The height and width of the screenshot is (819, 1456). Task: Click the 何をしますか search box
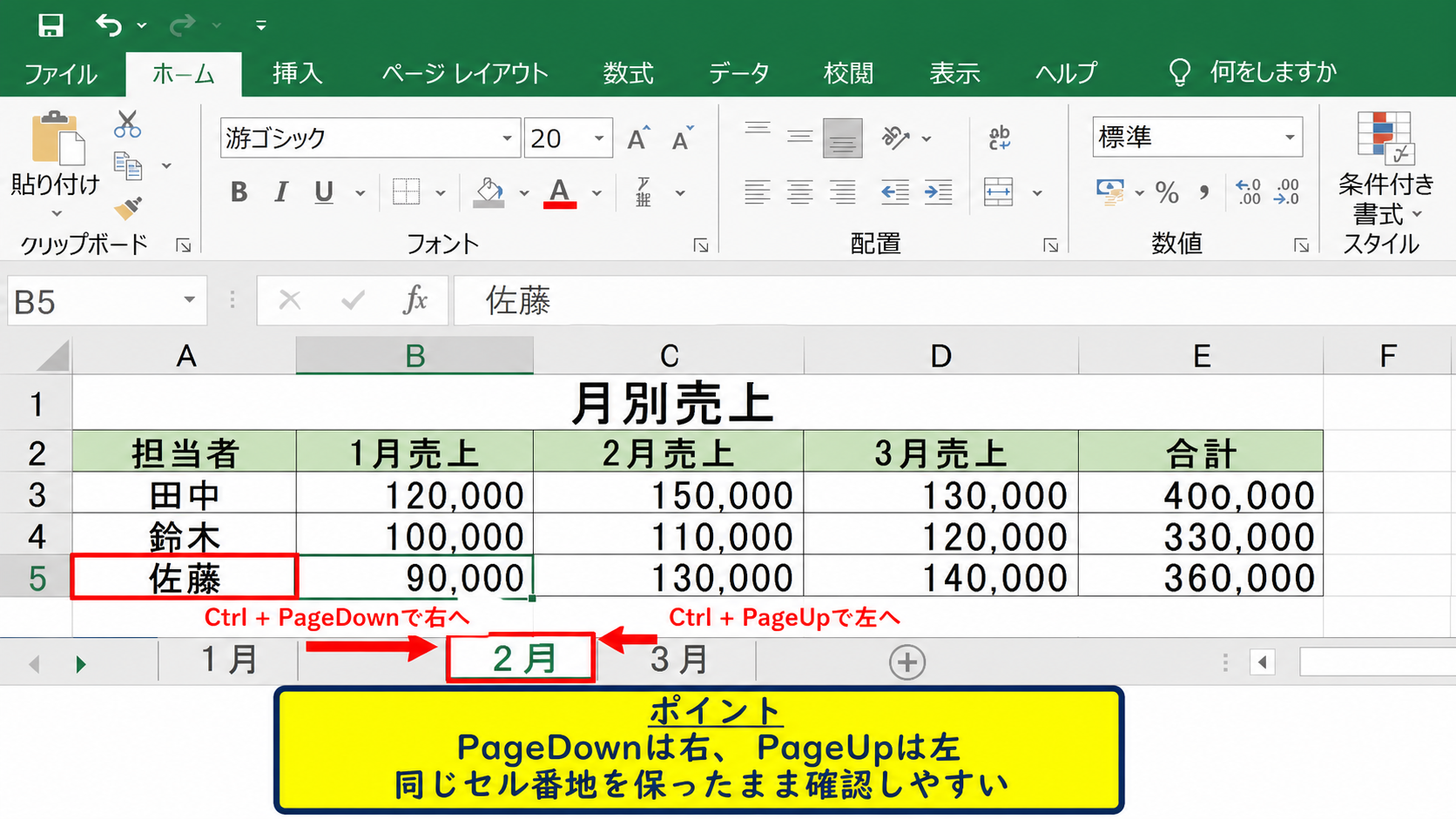point(1254,72)
